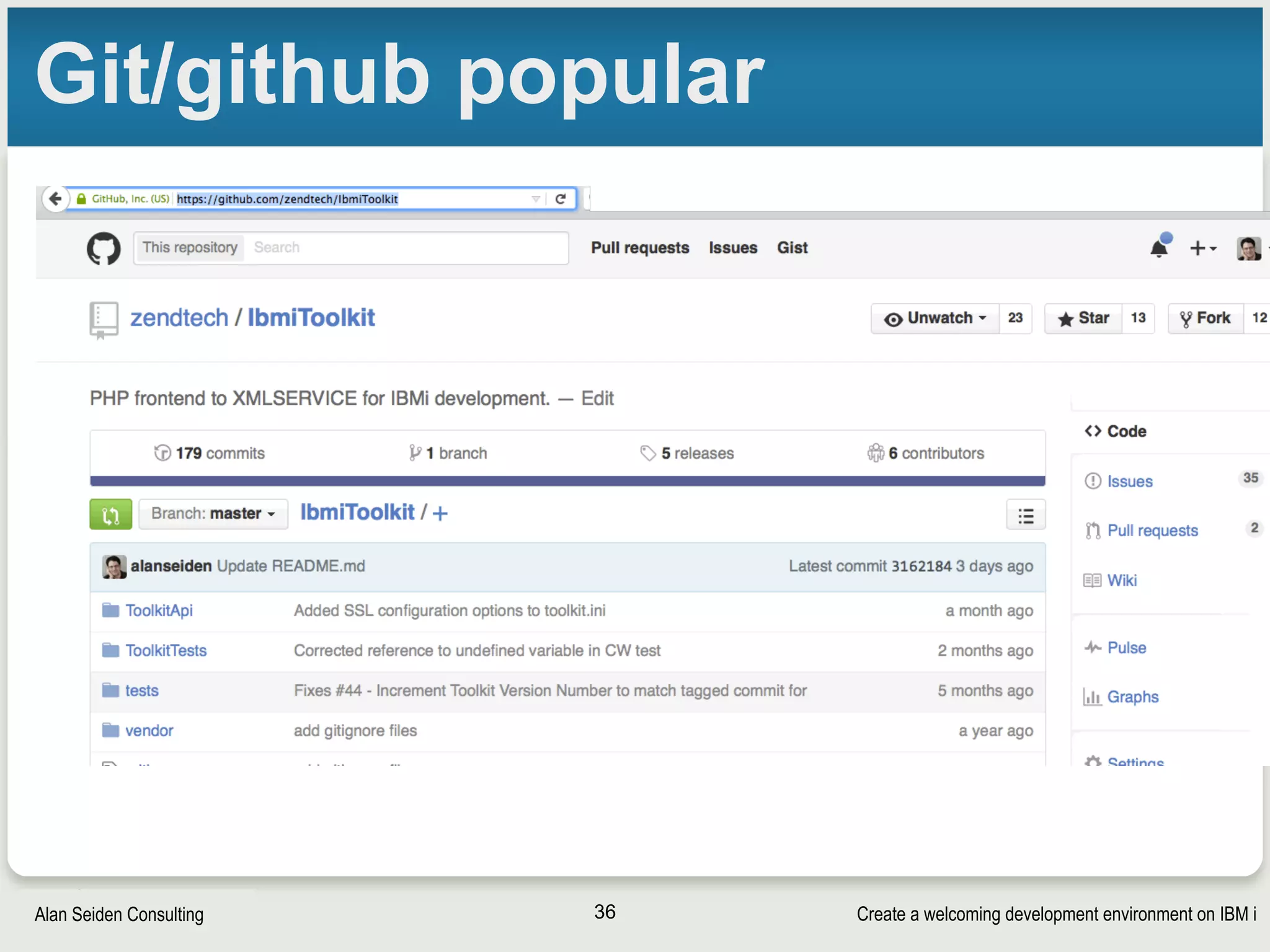
Task: Edit the repository description
Action: pyautogui.click(x=597, y=399)
